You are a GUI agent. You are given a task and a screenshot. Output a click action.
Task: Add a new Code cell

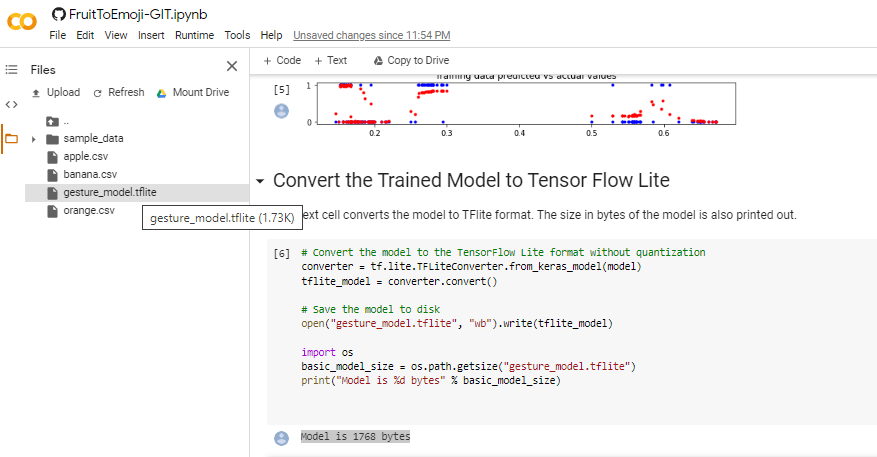[282, 61]
